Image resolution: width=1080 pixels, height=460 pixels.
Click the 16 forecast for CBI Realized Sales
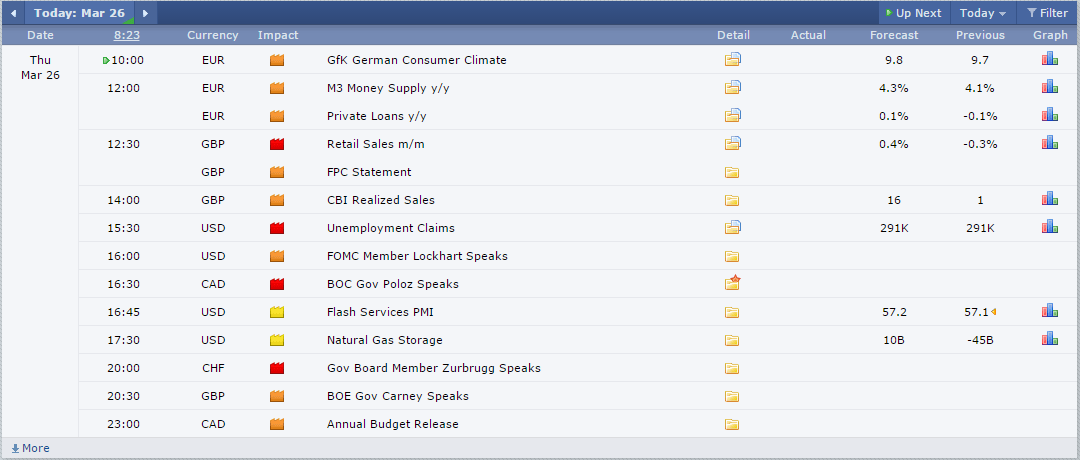click(894, 200)
